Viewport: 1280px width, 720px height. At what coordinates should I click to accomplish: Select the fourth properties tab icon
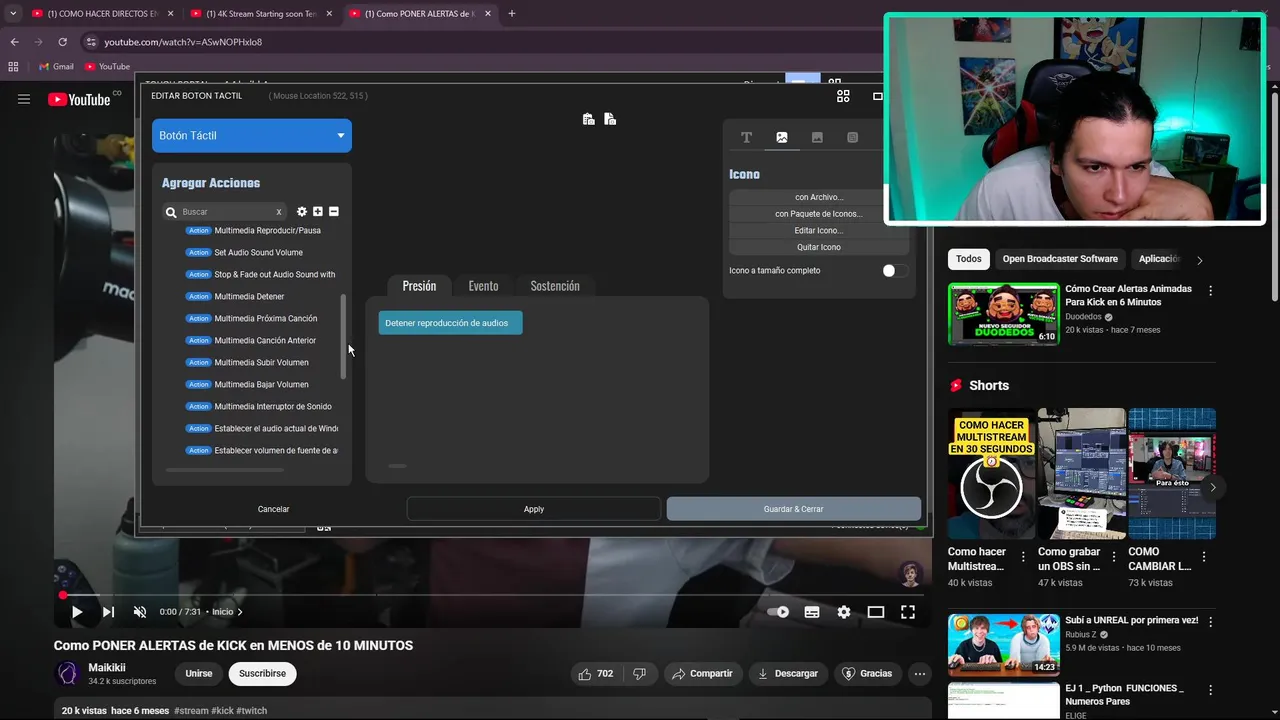[x=852, y=137]
